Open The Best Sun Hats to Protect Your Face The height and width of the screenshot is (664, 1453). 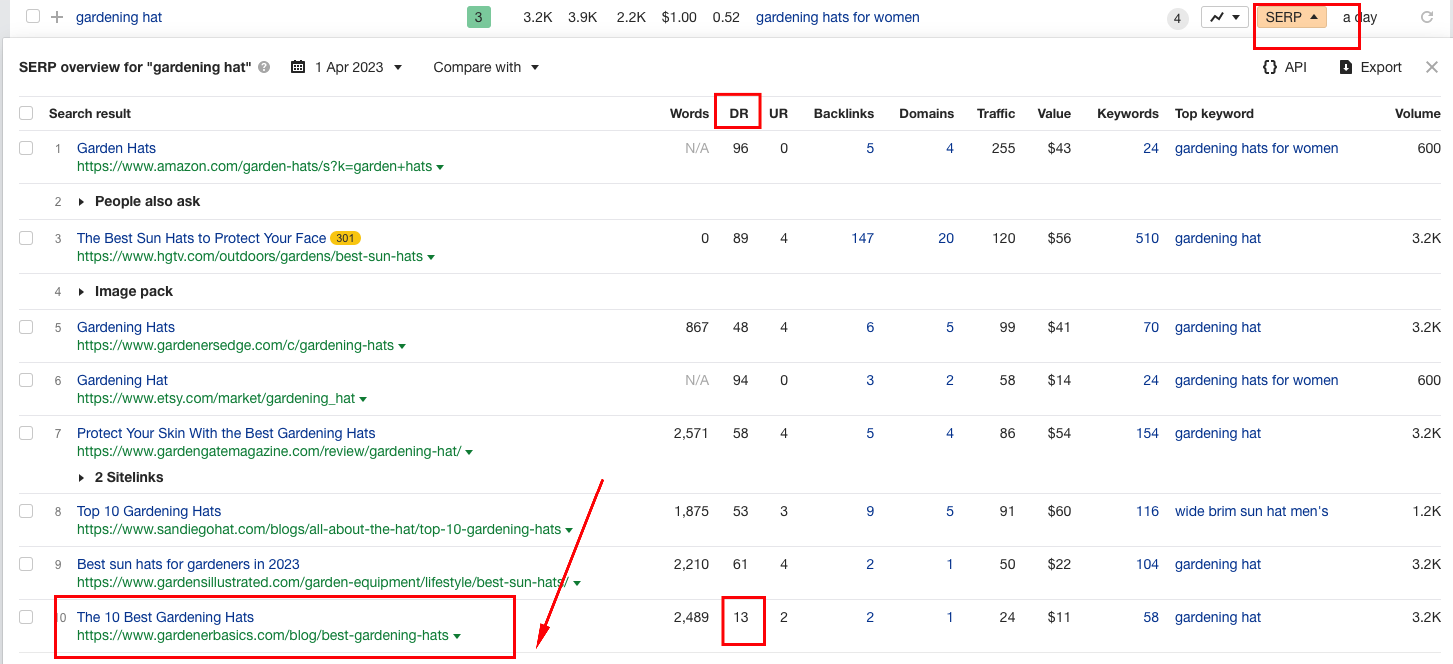click(x=201, y=238)
